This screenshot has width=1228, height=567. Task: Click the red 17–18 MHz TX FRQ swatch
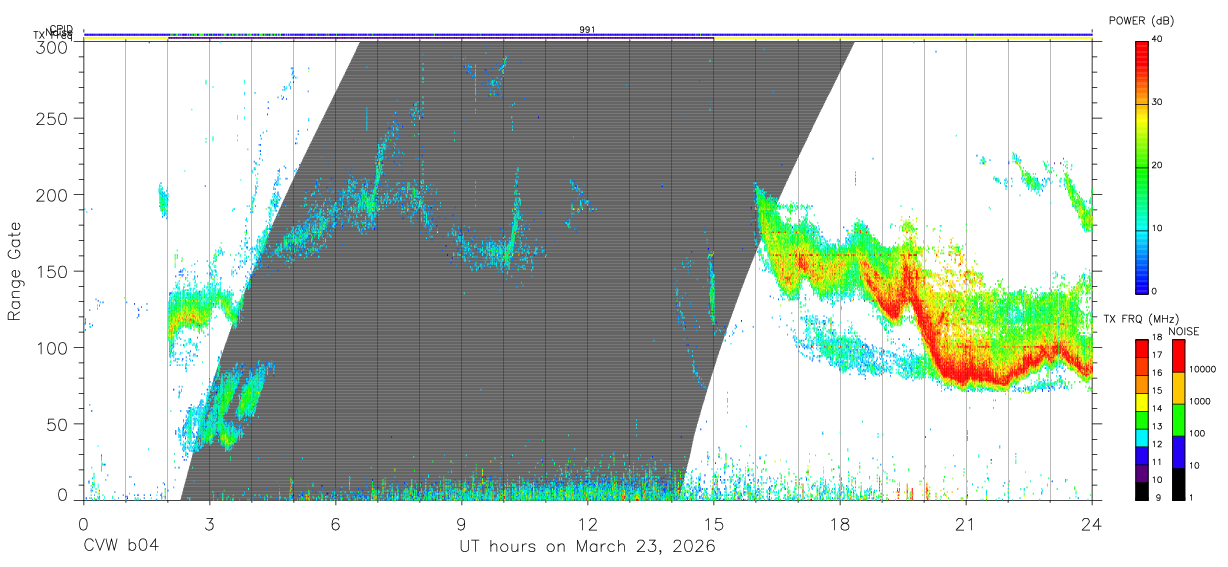click(x=1142, y=347)
